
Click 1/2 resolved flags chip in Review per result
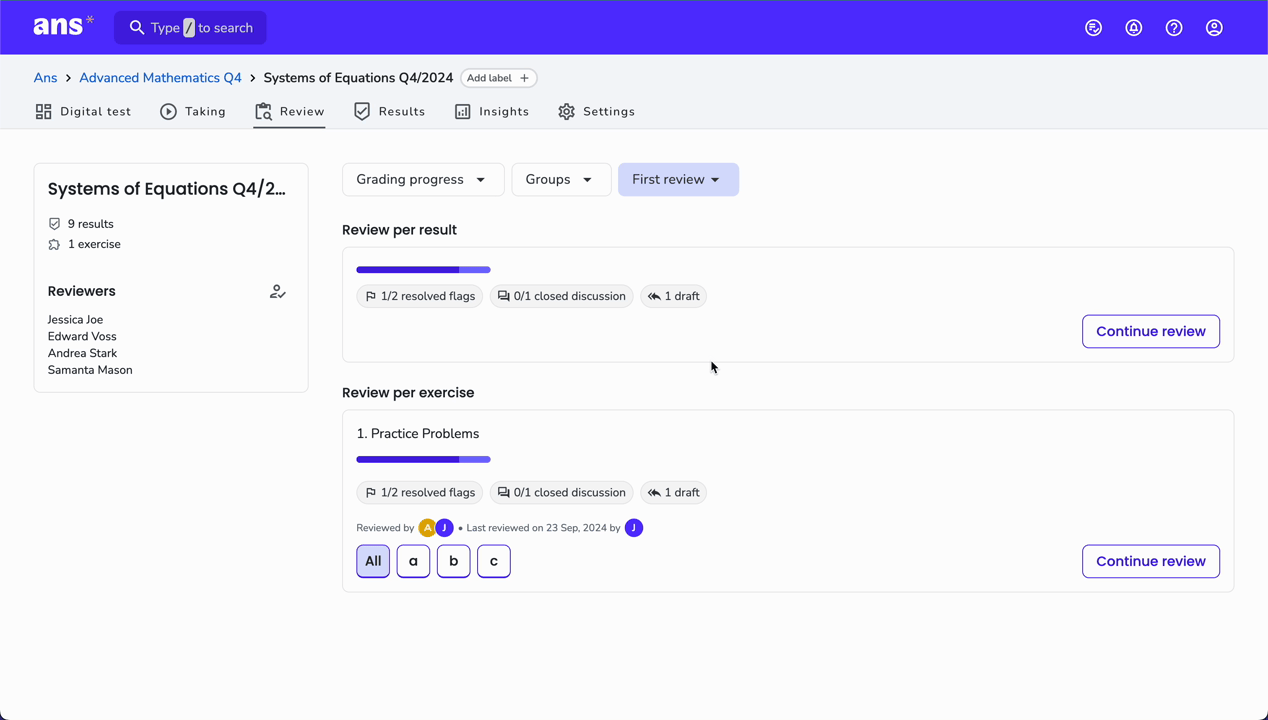(420, 296)
